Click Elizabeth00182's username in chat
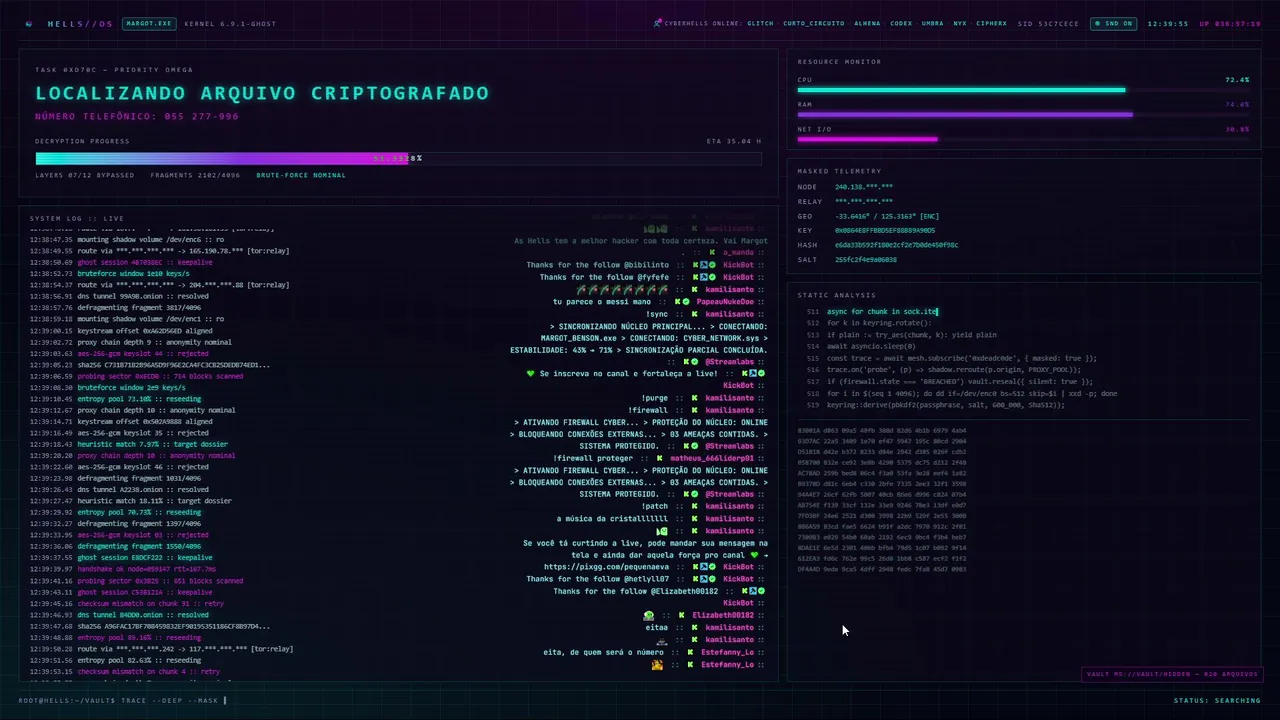 pos(724,615)
